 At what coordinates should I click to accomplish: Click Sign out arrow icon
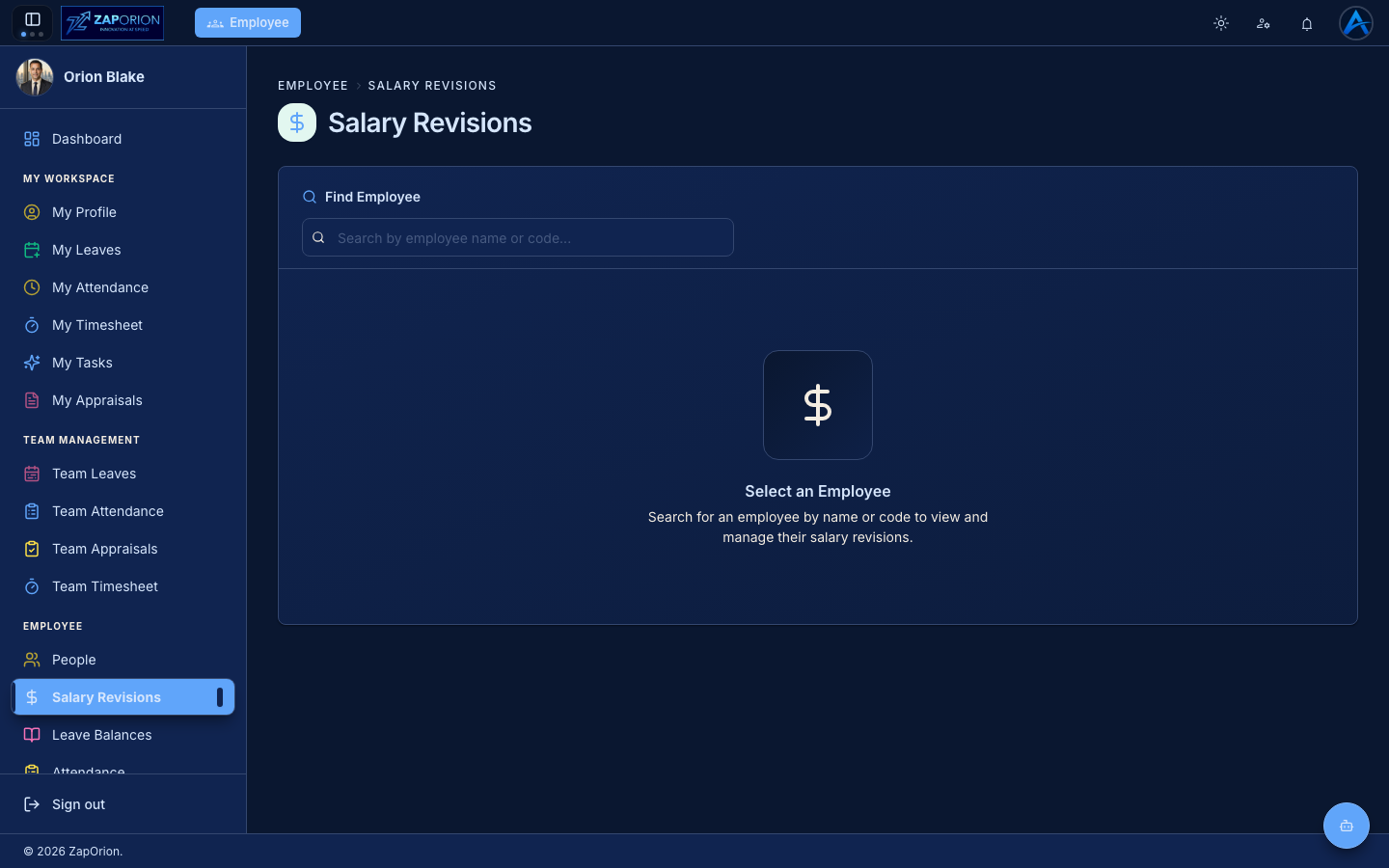(32, 804)
